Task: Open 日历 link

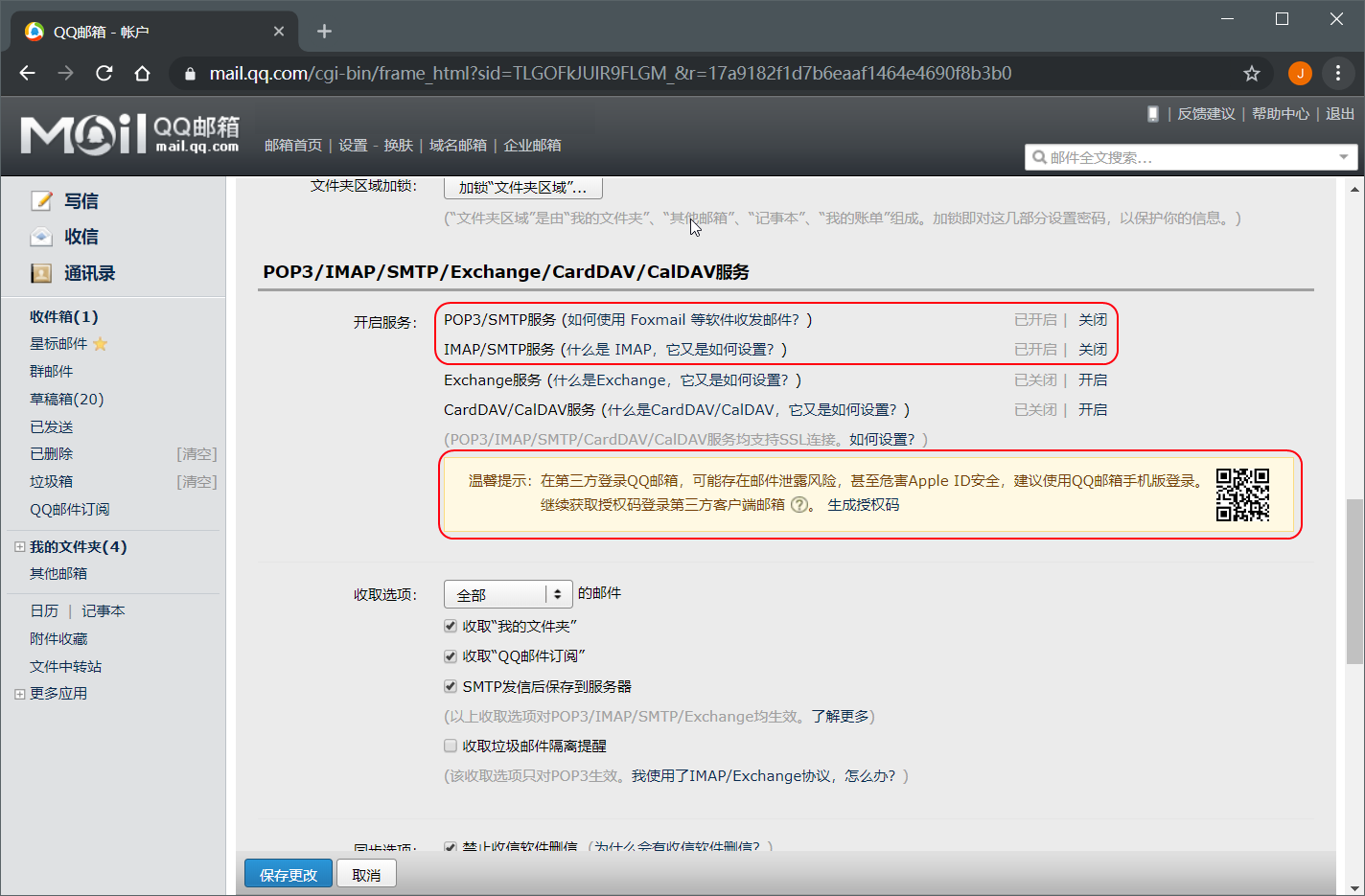Action: tap(44, 610)
